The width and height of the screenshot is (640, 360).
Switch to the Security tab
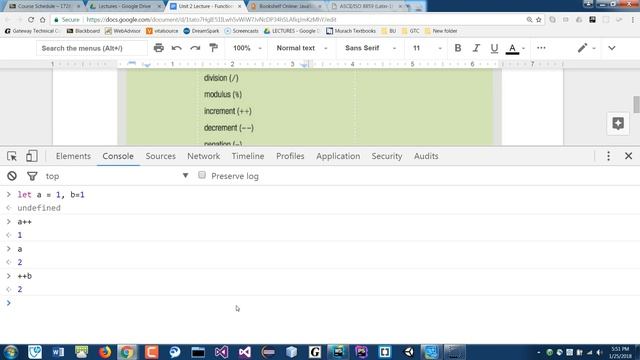387,156
